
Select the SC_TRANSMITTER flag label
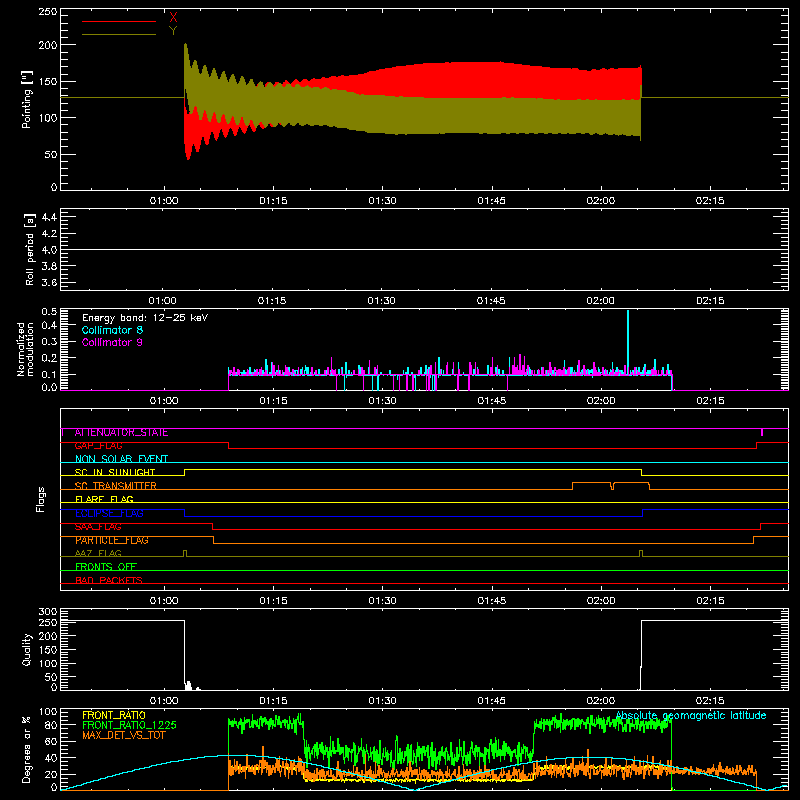116,486
